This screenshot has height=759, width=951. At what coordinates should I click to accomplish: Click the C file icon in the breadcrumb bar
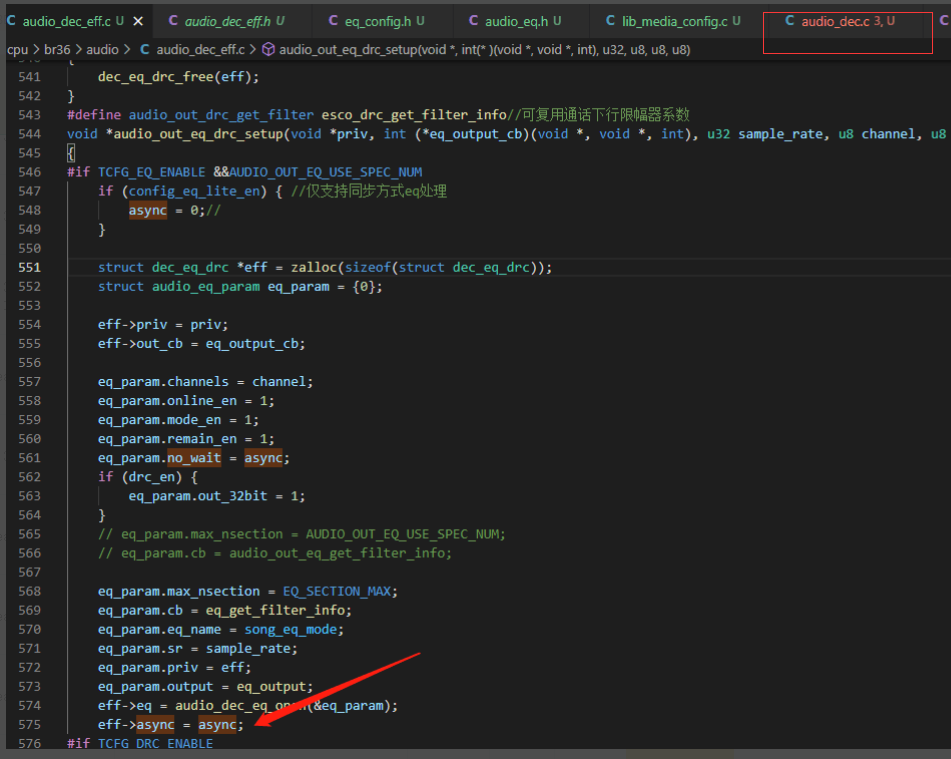click(145, 50)
